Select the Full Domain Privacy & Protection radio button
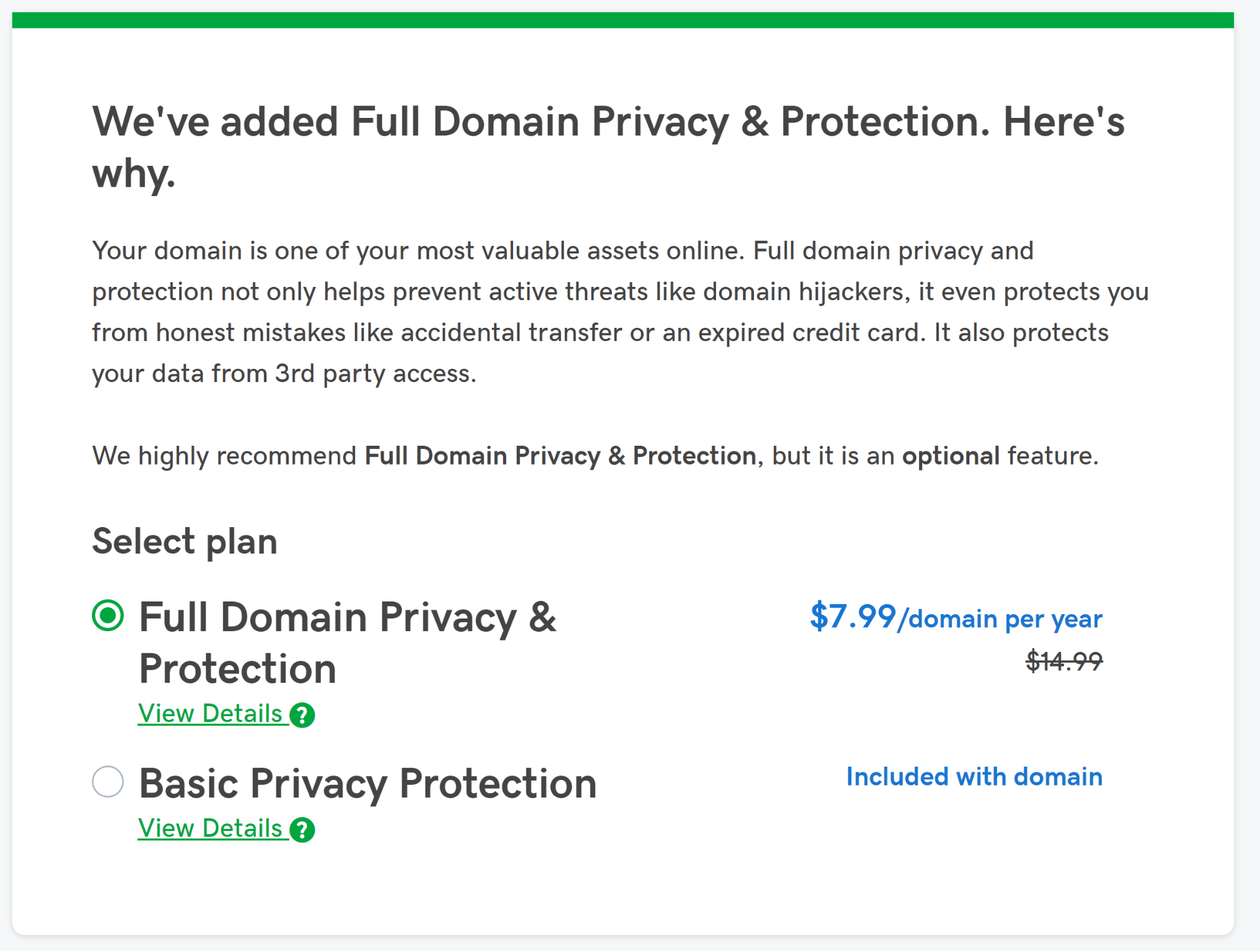 click(x=108, y=615)
